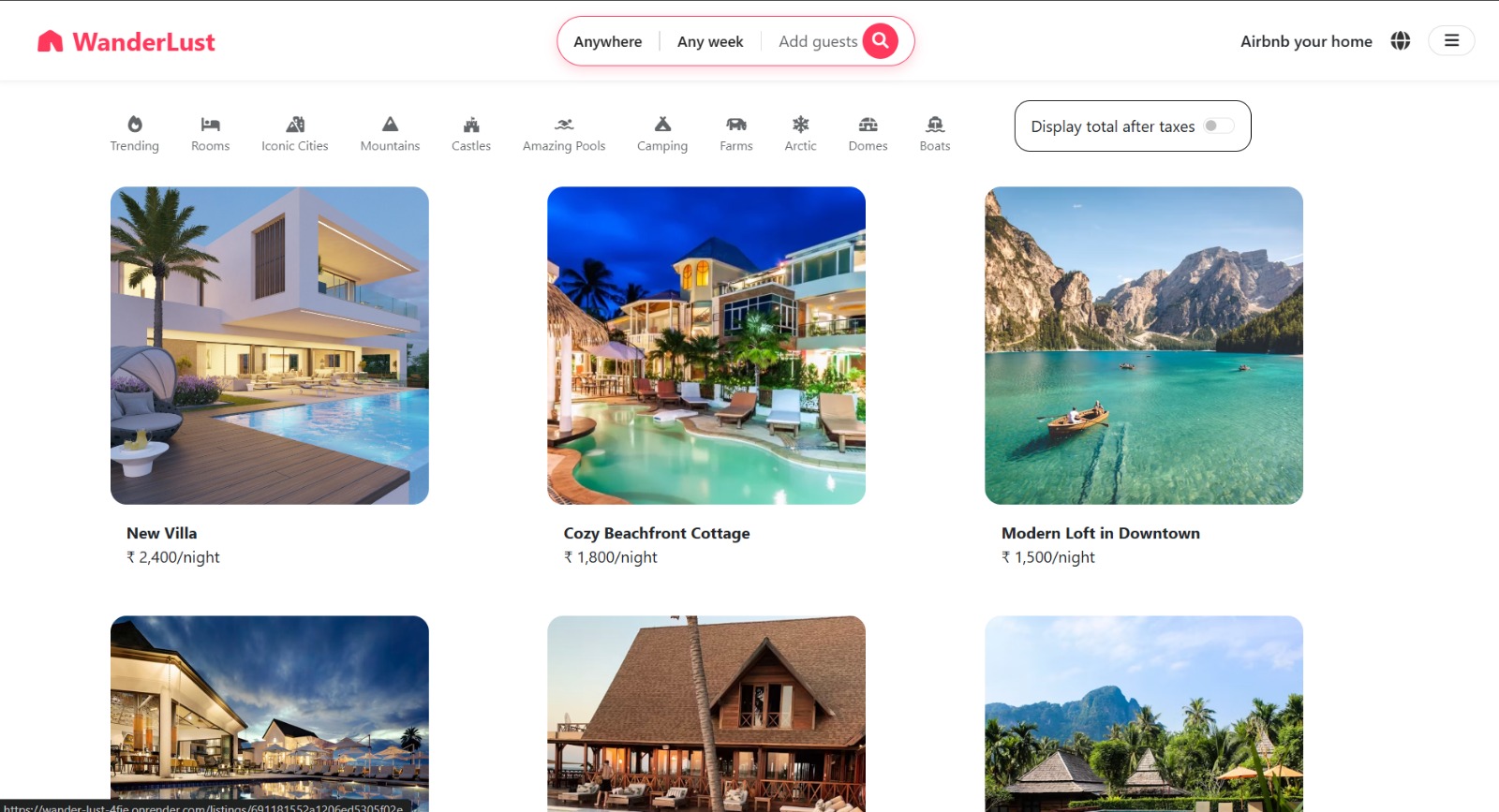Click the ₹ 1,500/night price text

(x=1048, y=557)
